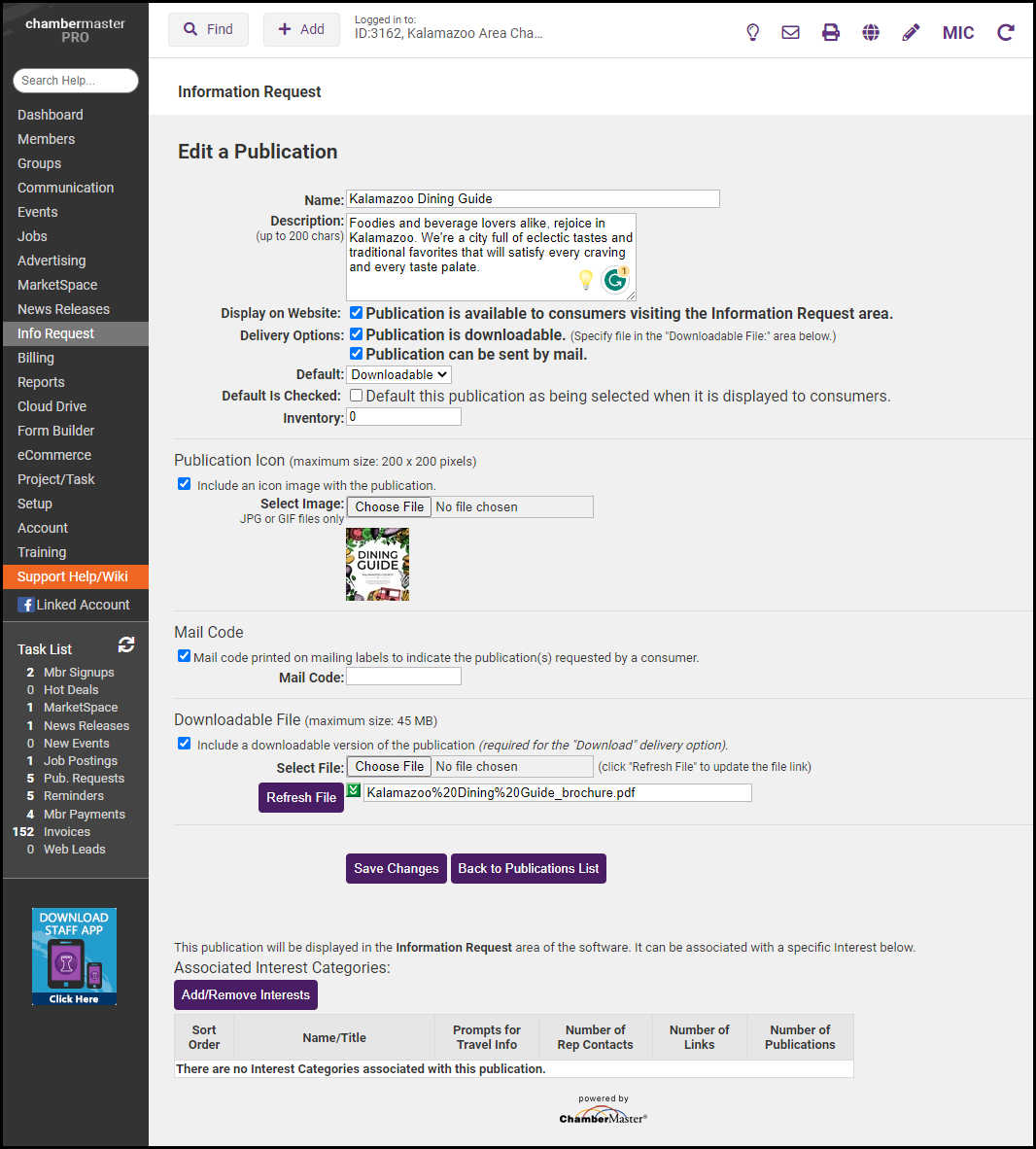
Task: Click the ChamberMaster Pro logo
Action: click(x=75, y=30)
